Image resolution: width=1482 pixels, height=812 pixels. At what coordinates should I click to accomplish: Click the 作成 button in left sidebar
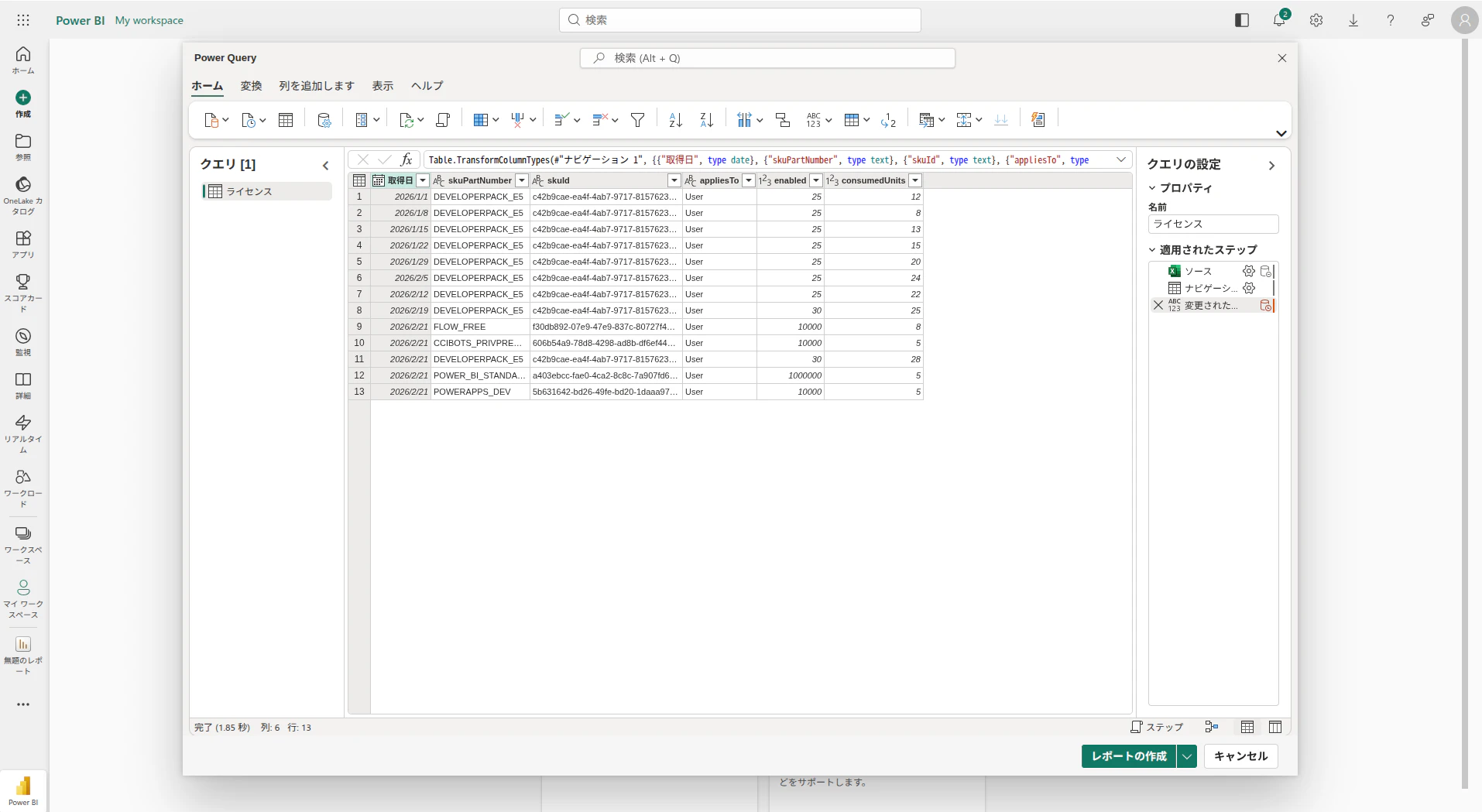pyautogui.click(x=23, y=104)
